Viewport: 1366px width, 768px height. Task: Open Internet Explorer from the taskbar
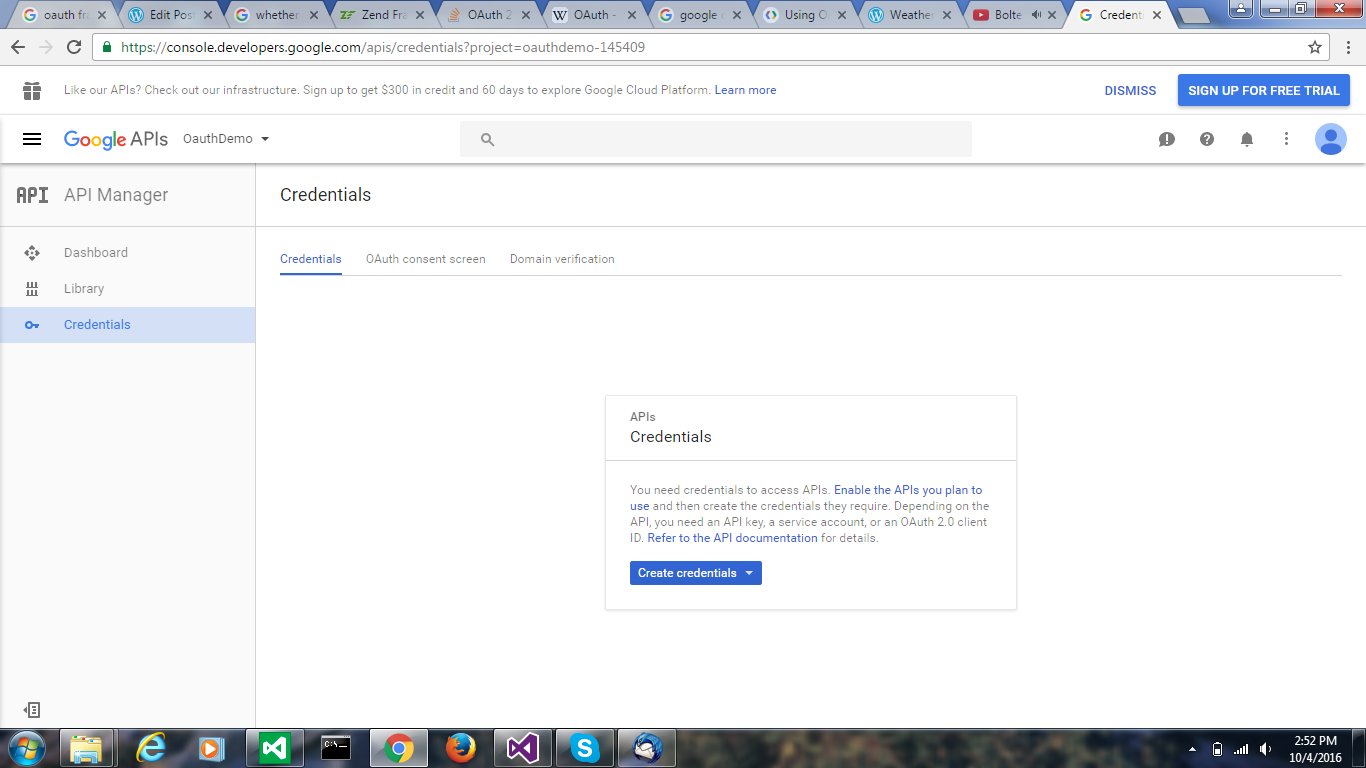150,748
